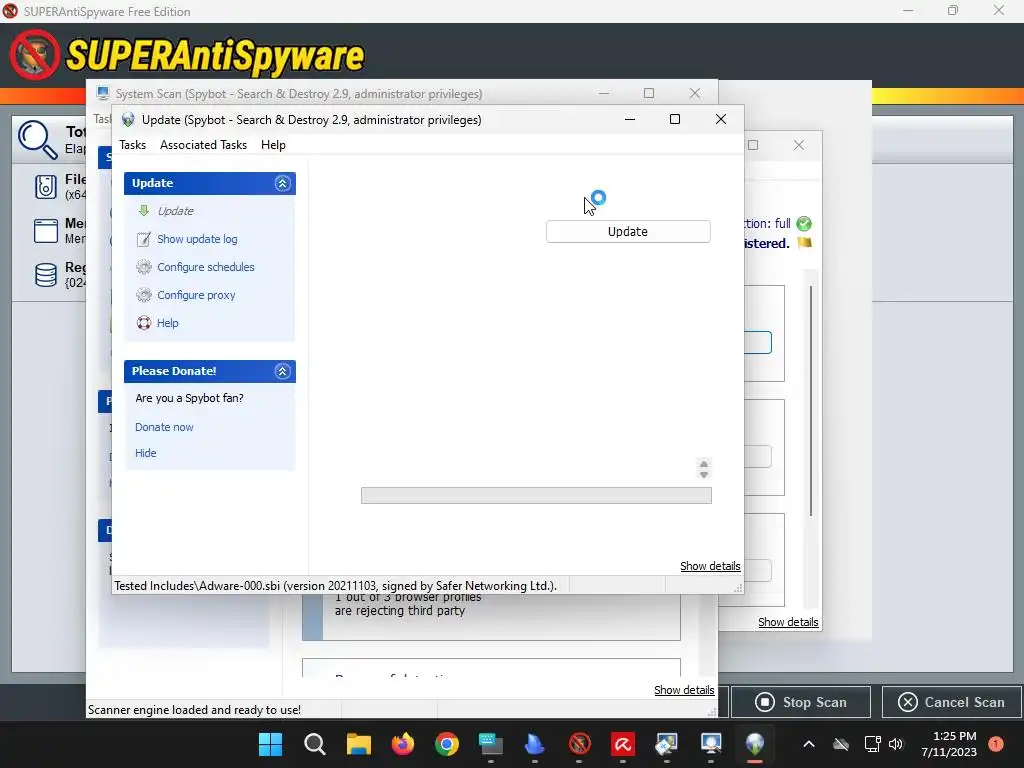Image resolution: width=1024 pixels, height=768 pixels.
Task: Click Show details in System Scan window
Action: [684, 690]
